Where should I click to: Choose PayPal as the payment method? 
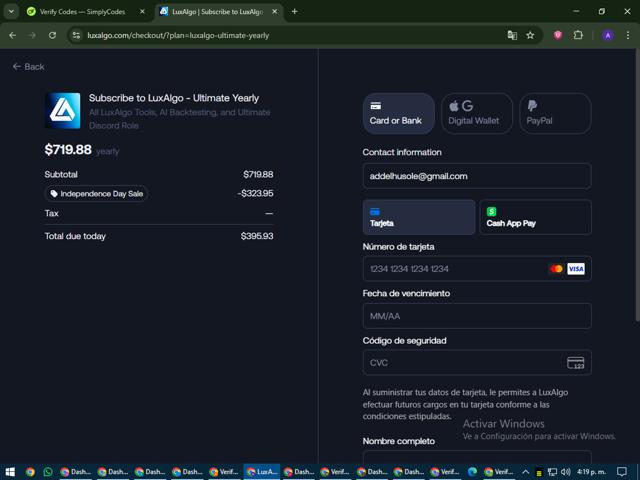point(555,113)
